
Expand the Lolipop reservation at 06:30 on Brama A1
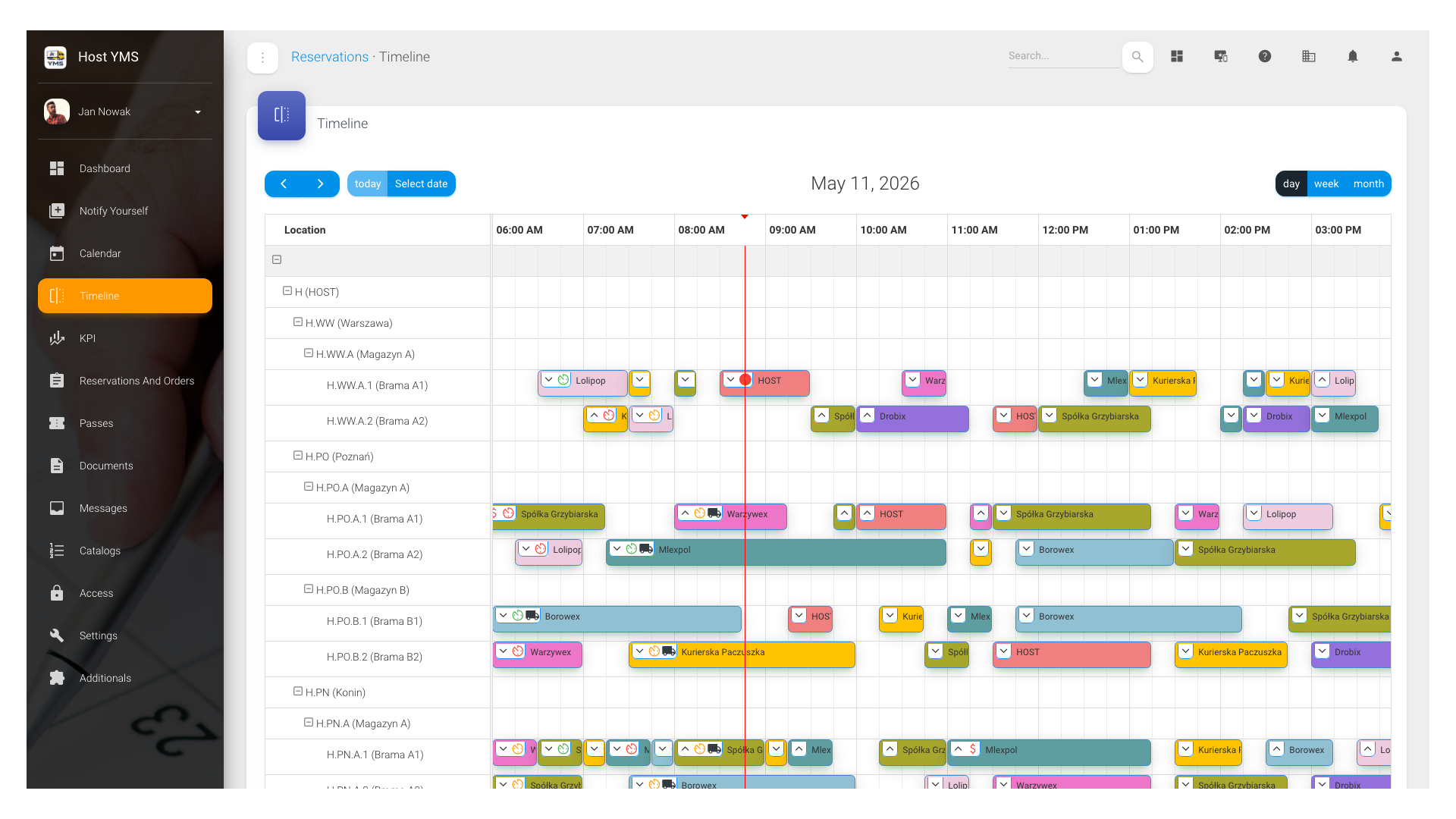[549, 380]
